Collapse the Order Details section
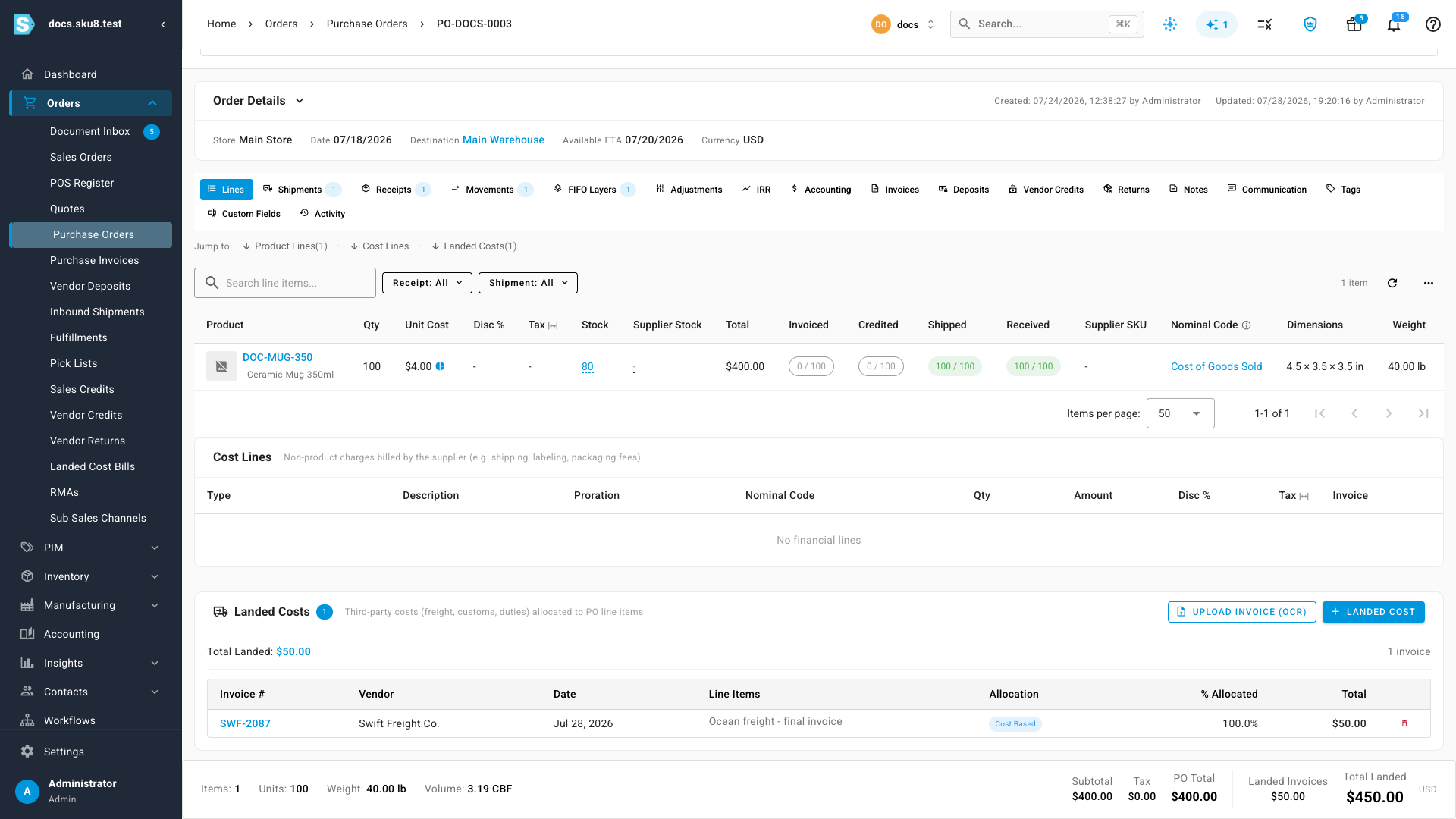The height and width of the screenshot is (819, 1456). tap(300, 101)
